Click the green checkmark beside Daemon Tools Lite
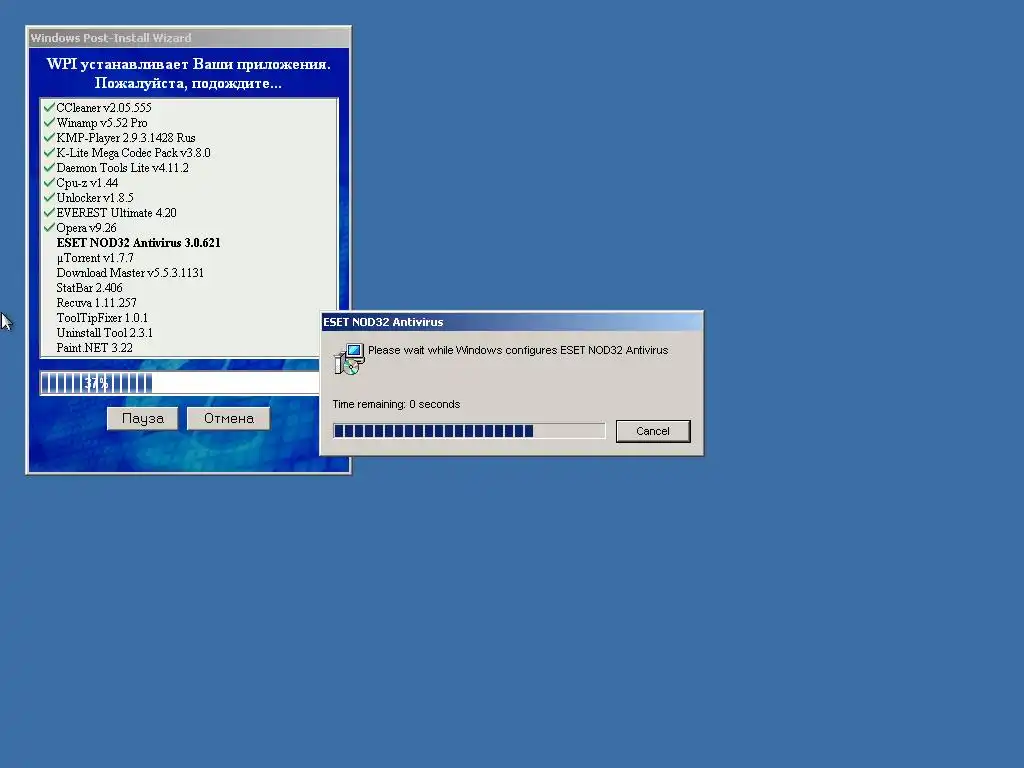This screenshot has width=1024, height=768. click(49, 167)
